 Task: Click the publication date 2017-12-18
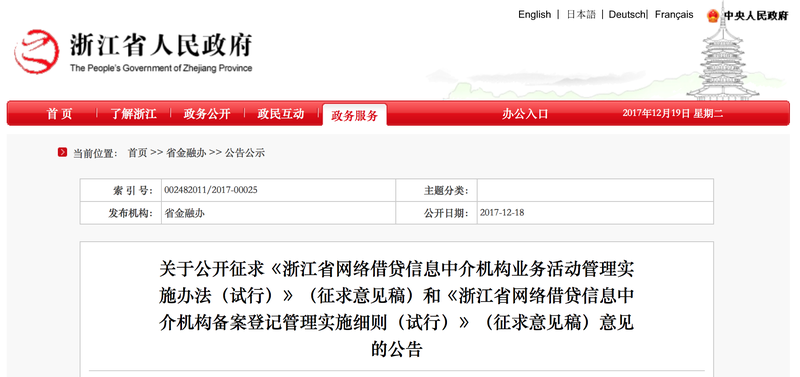tap(502, 213)
